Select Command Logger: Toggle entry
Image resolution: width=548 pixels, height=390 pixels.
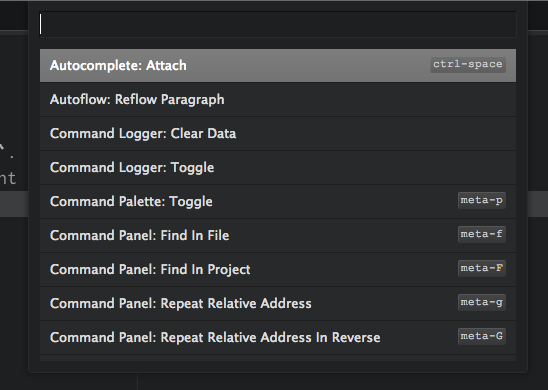click(x=278, y=167)
